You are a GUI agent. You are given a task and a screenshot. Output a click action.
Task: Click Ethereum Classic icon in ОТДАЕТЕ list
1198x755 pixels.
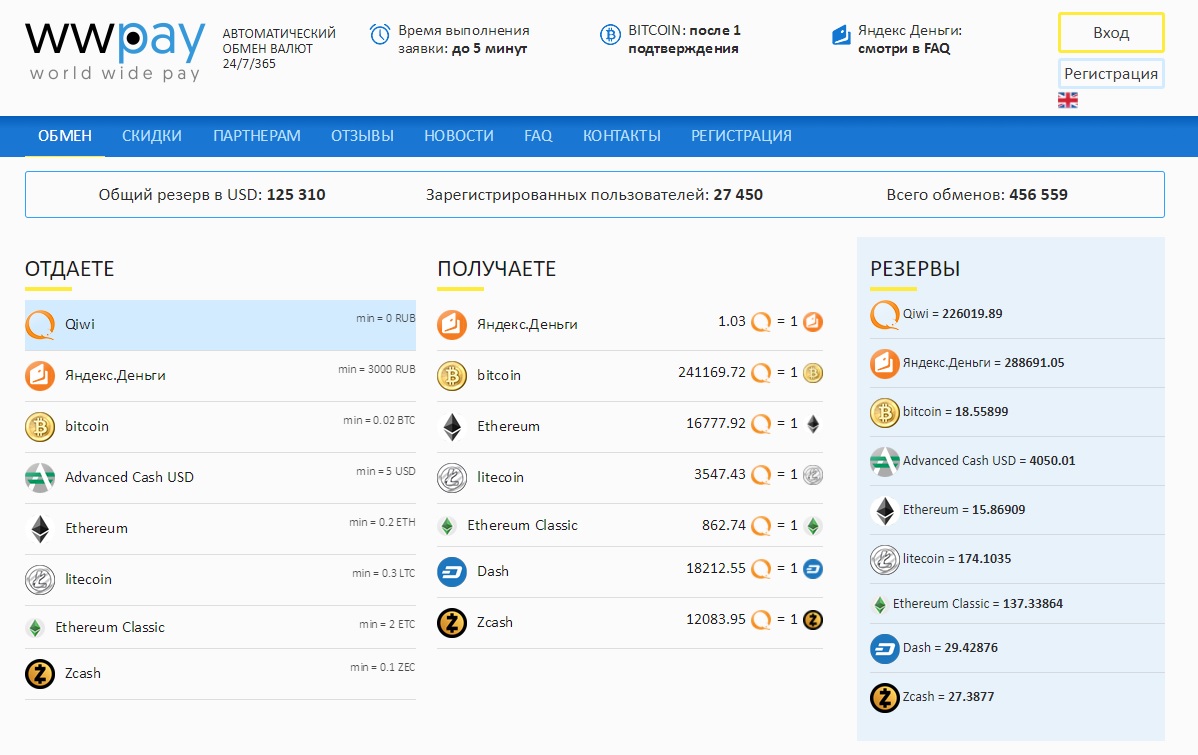click(34, 628)
